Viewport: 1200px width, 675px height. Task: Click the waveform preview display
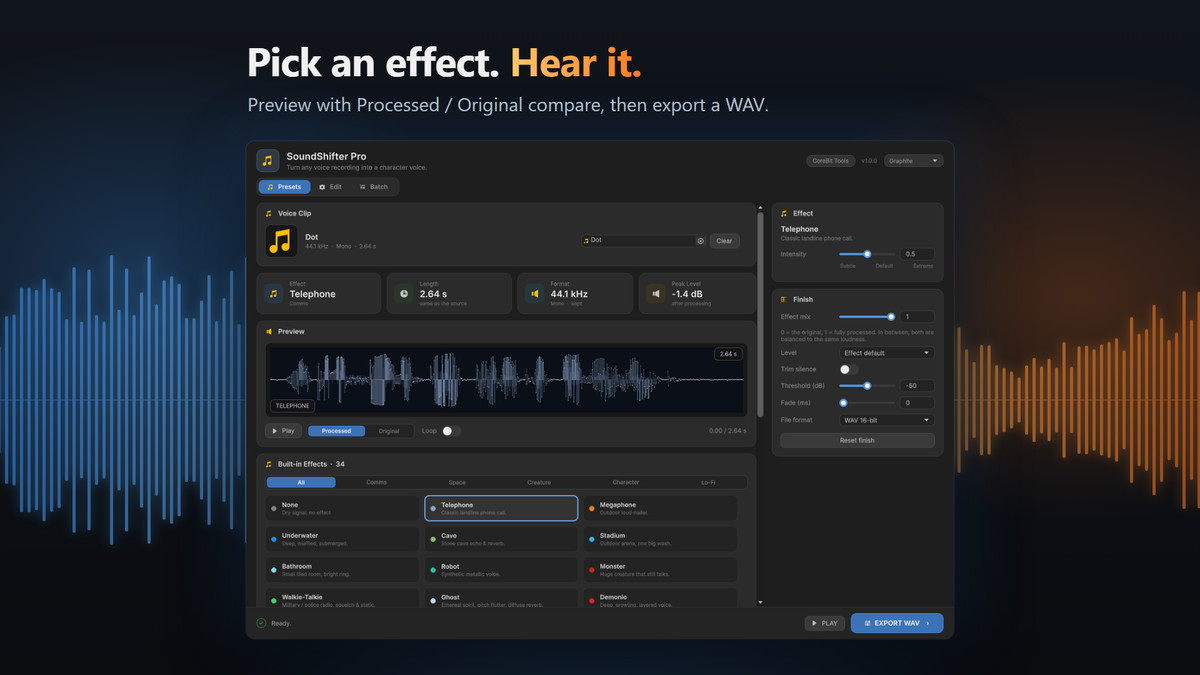click(506, 380)
